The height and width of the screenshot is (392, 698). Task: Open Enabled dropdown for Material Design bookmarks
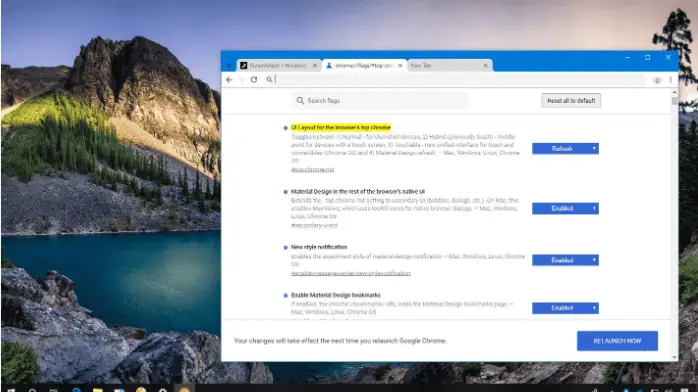point(565,308)
